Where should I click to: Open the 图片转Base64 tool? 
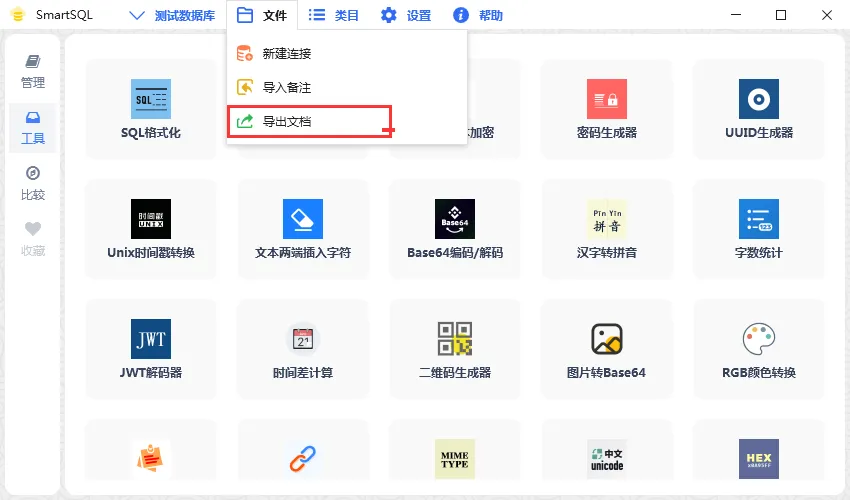coord(607,349)
